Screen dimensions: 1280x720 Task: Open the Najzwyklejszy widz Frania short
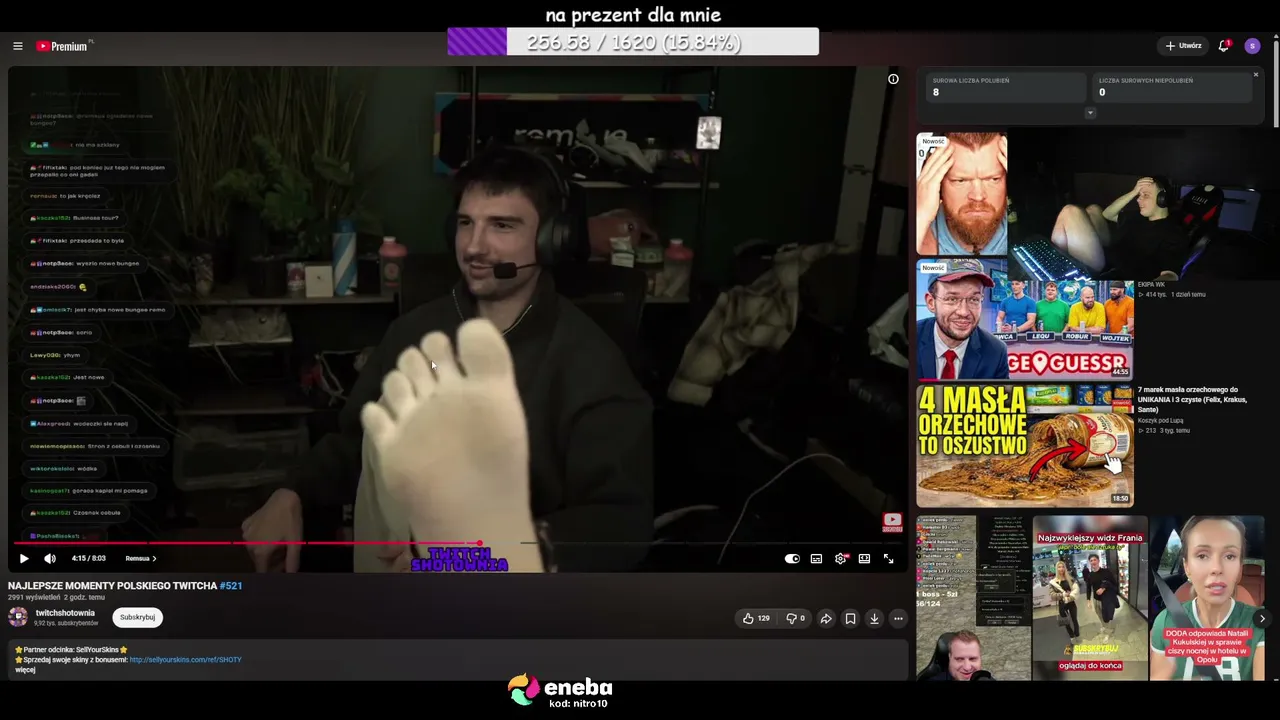(1090, 598)
